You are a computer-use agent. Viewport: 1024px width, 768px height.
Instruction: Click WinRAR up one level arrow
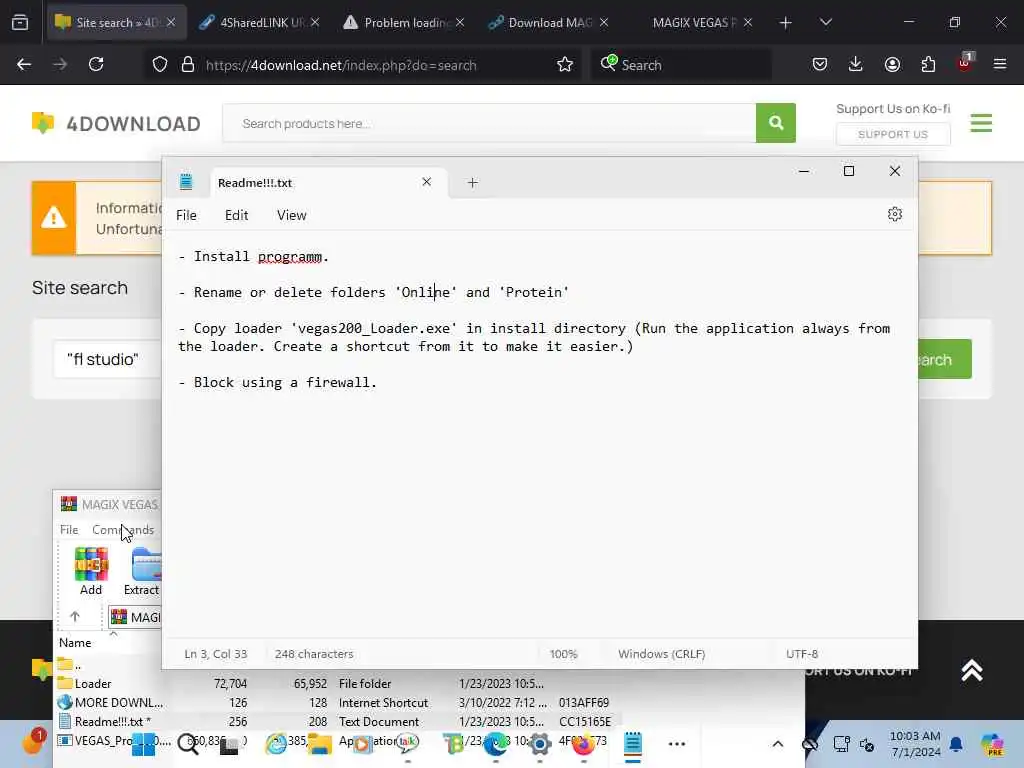(x=74, y=616)
